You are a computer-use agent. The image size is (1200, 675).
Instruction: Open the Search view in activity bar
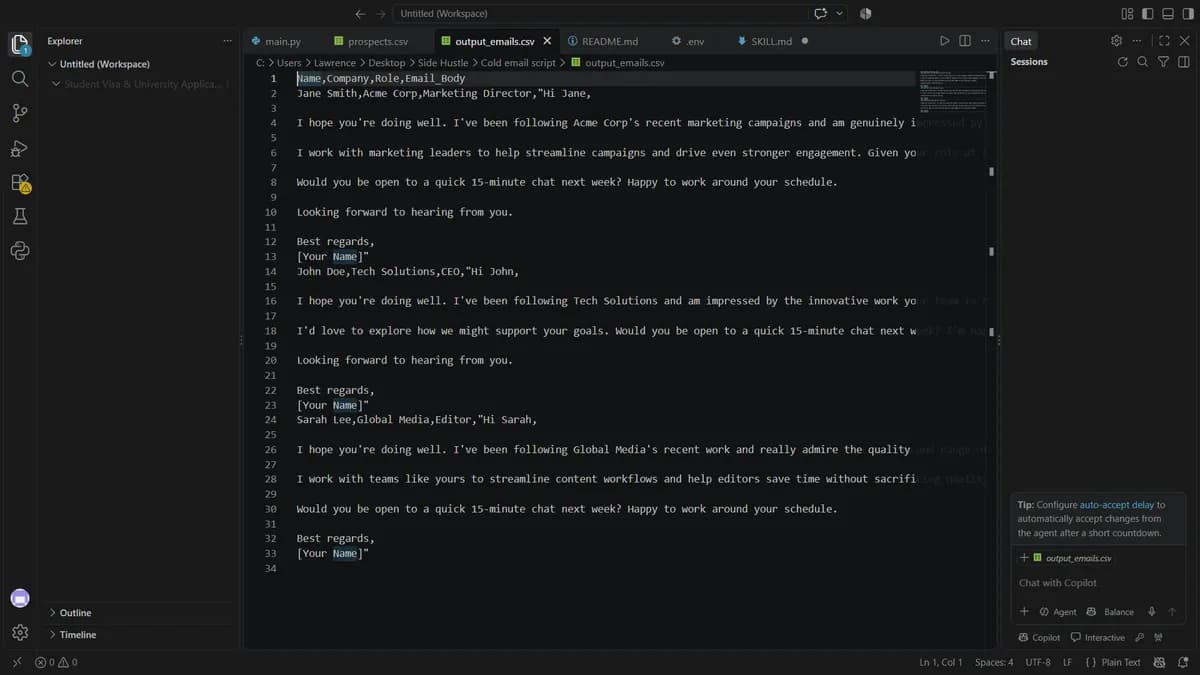click(19, 78)
